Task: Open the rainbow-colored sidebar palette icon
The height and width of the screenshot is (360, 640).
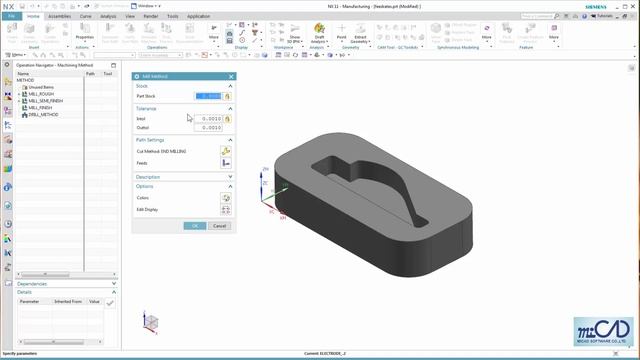Action: coord(8,169)
